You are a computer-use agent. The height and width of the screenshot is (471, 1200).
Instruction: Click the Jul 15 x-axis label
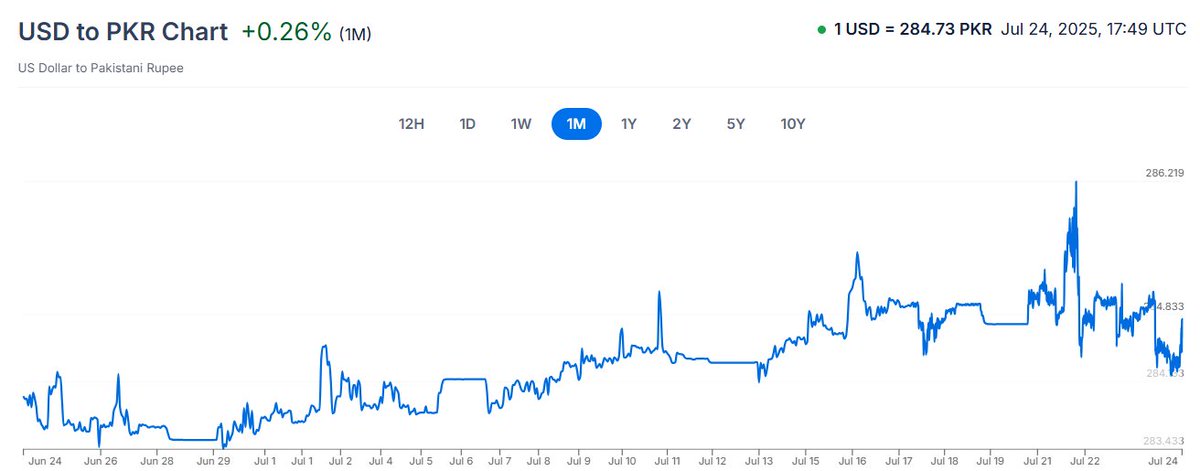click(806, 462)
